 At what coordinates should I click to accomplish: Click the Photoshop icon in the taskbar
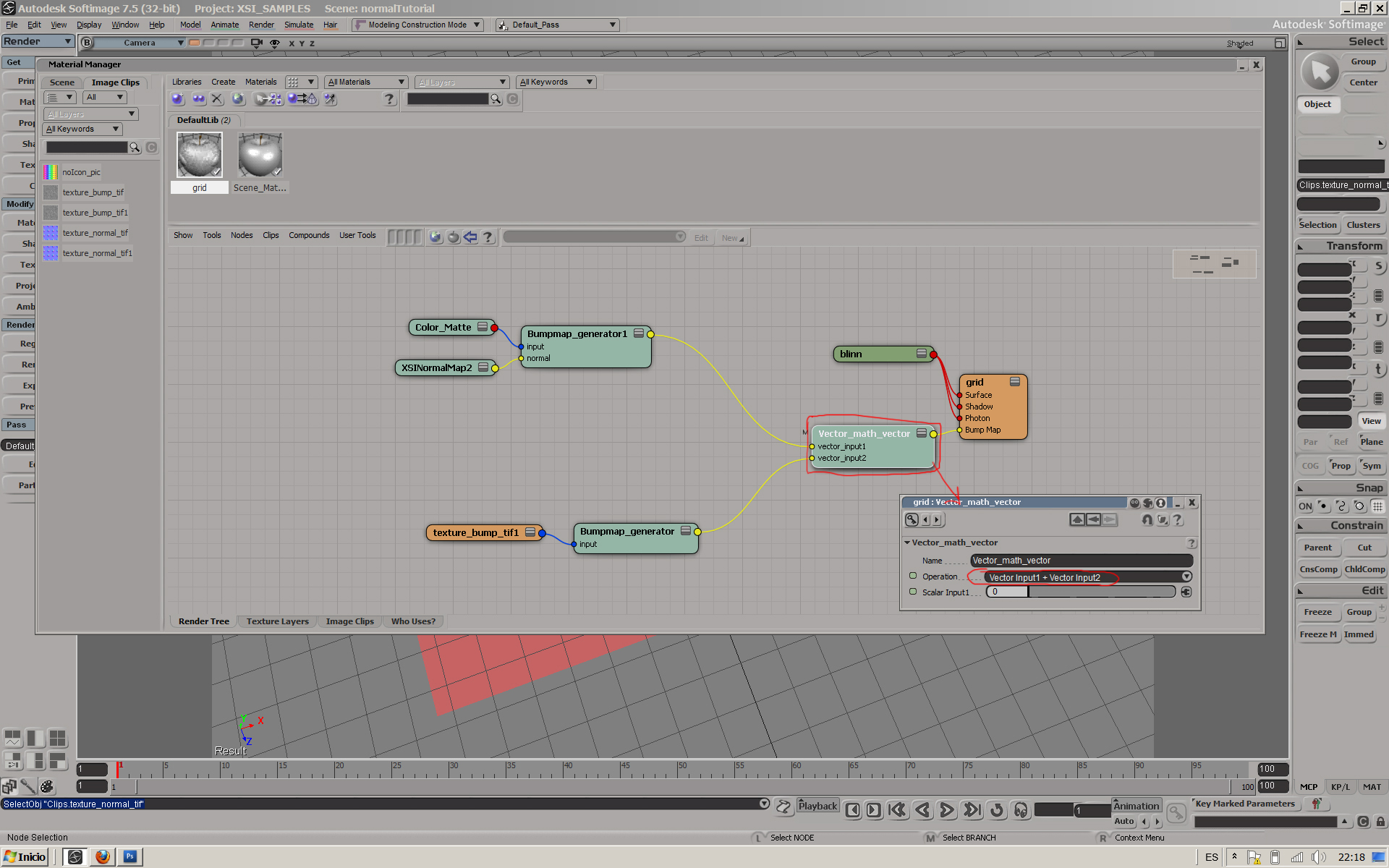tap(130, 856)
